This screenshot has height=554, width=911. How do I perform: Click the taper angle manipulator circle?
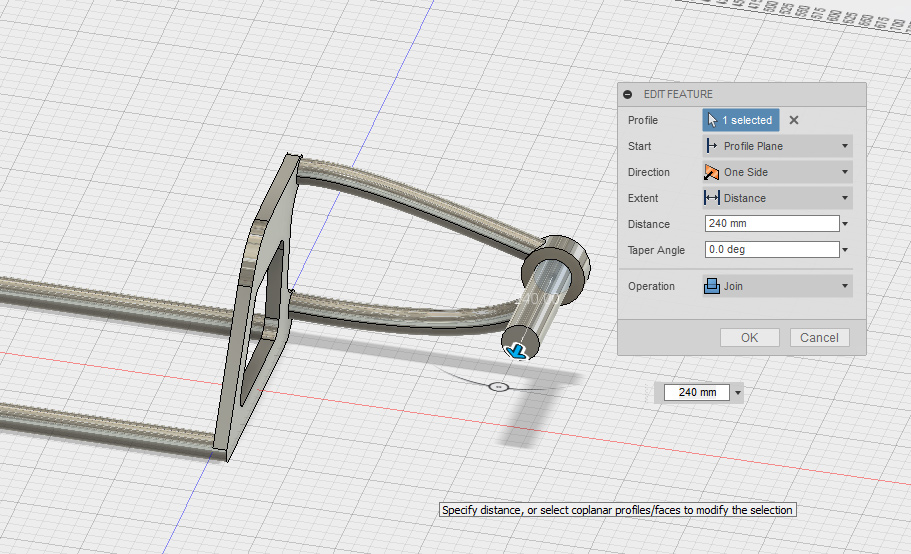click(x=500, y=386)
